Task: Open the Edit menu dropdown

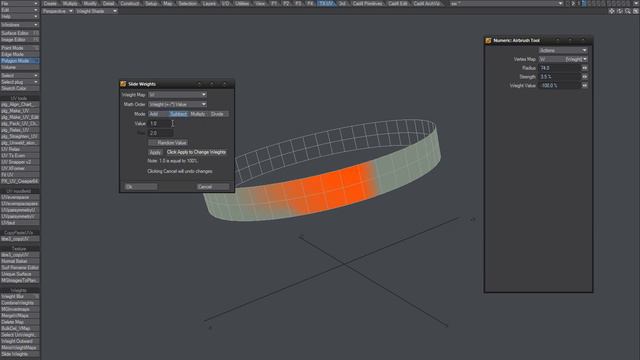Action: (x=20, y=10)
